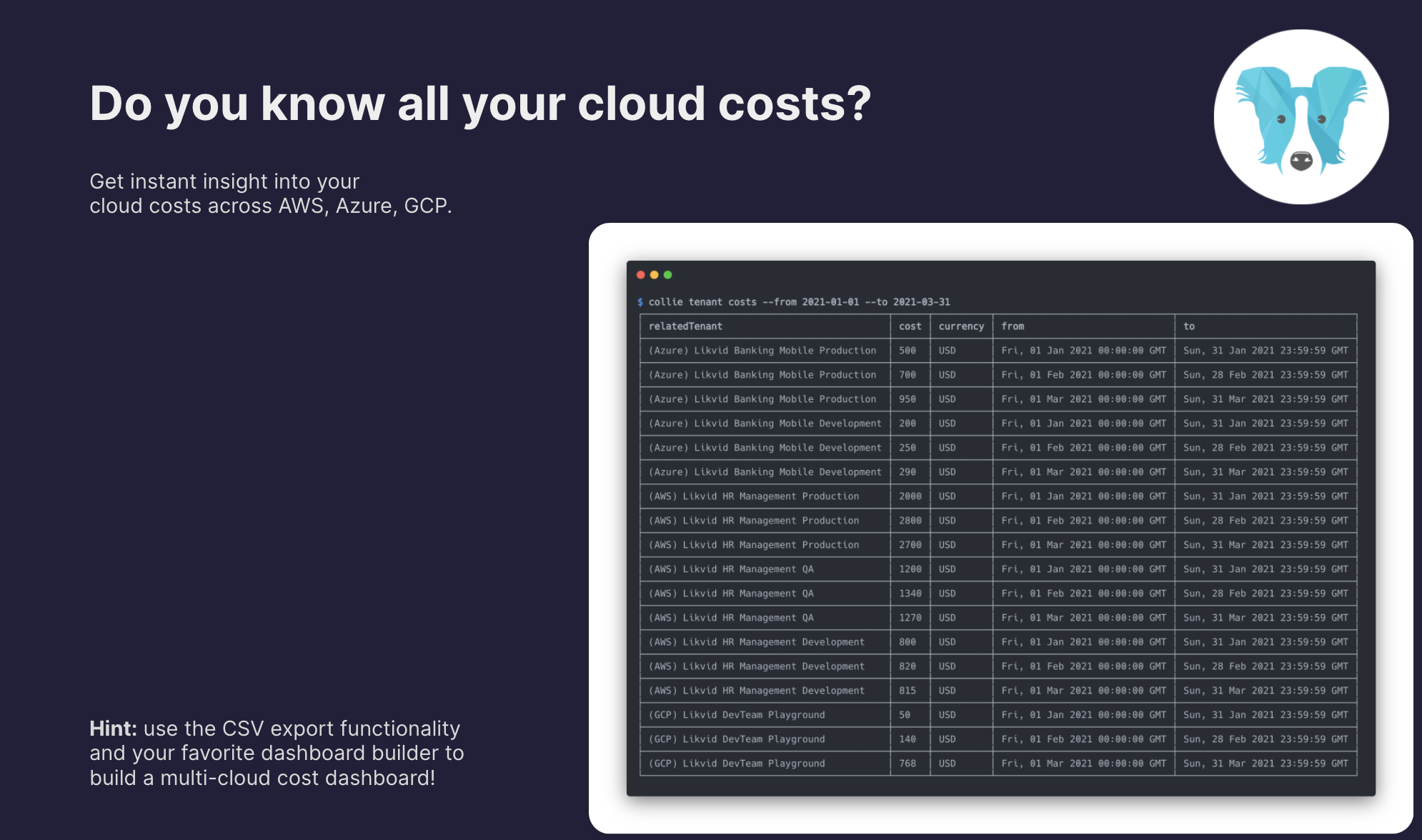This screenshot has width=1422, height=840.
Task: Click first Azure Banking Mobile Production row
Action: pos(762,351)
